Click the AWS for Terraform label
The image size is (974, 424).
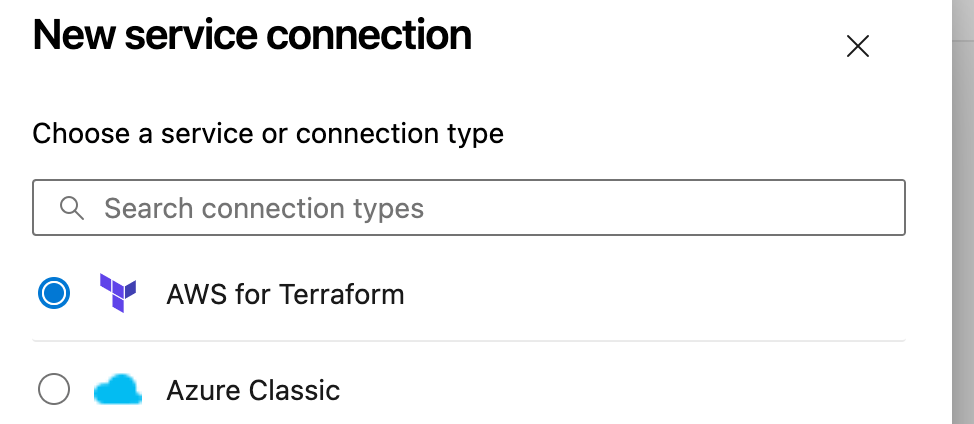[285, 295]
